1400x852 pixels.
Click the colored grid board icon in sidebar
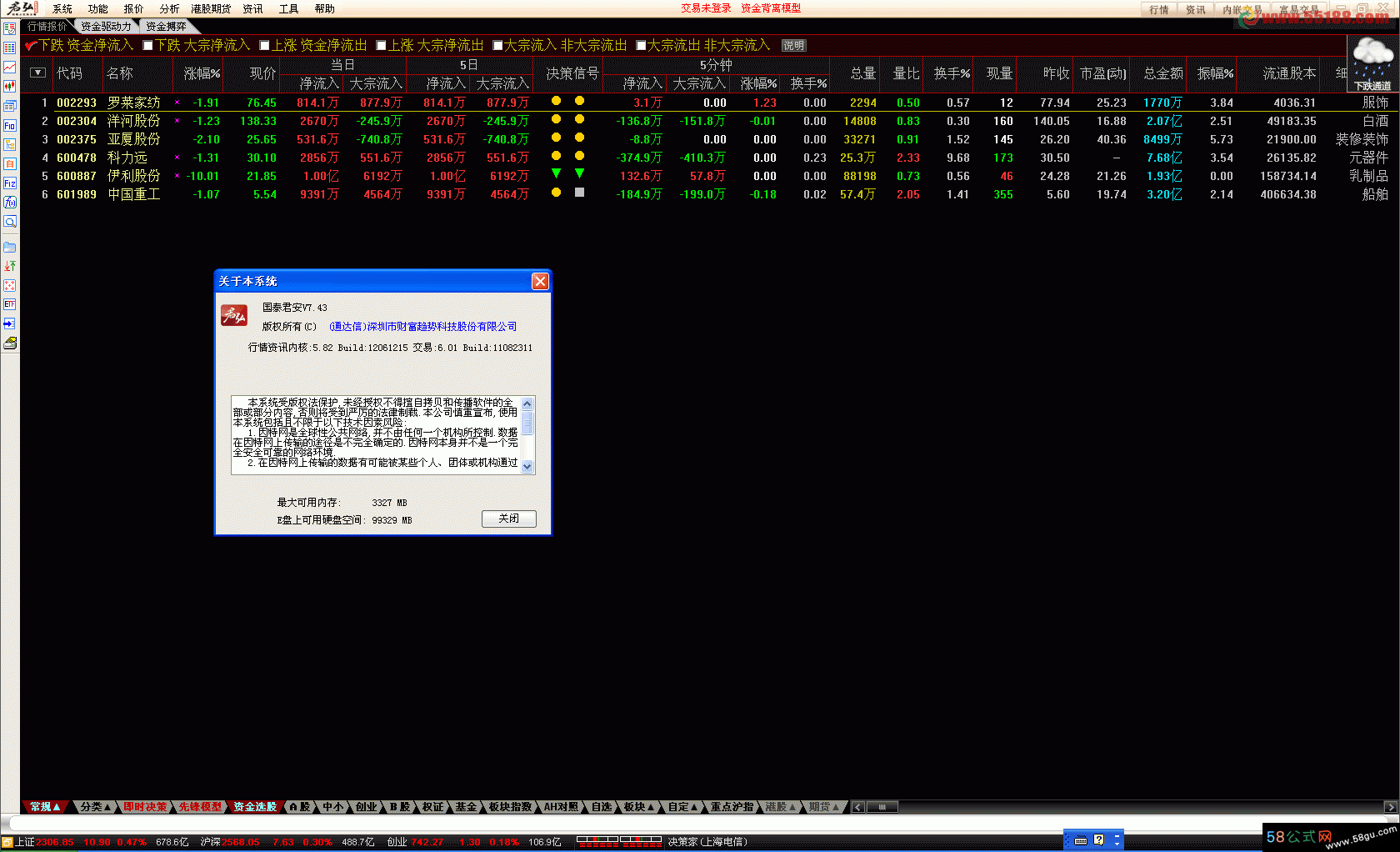click(x=10, y=48)
